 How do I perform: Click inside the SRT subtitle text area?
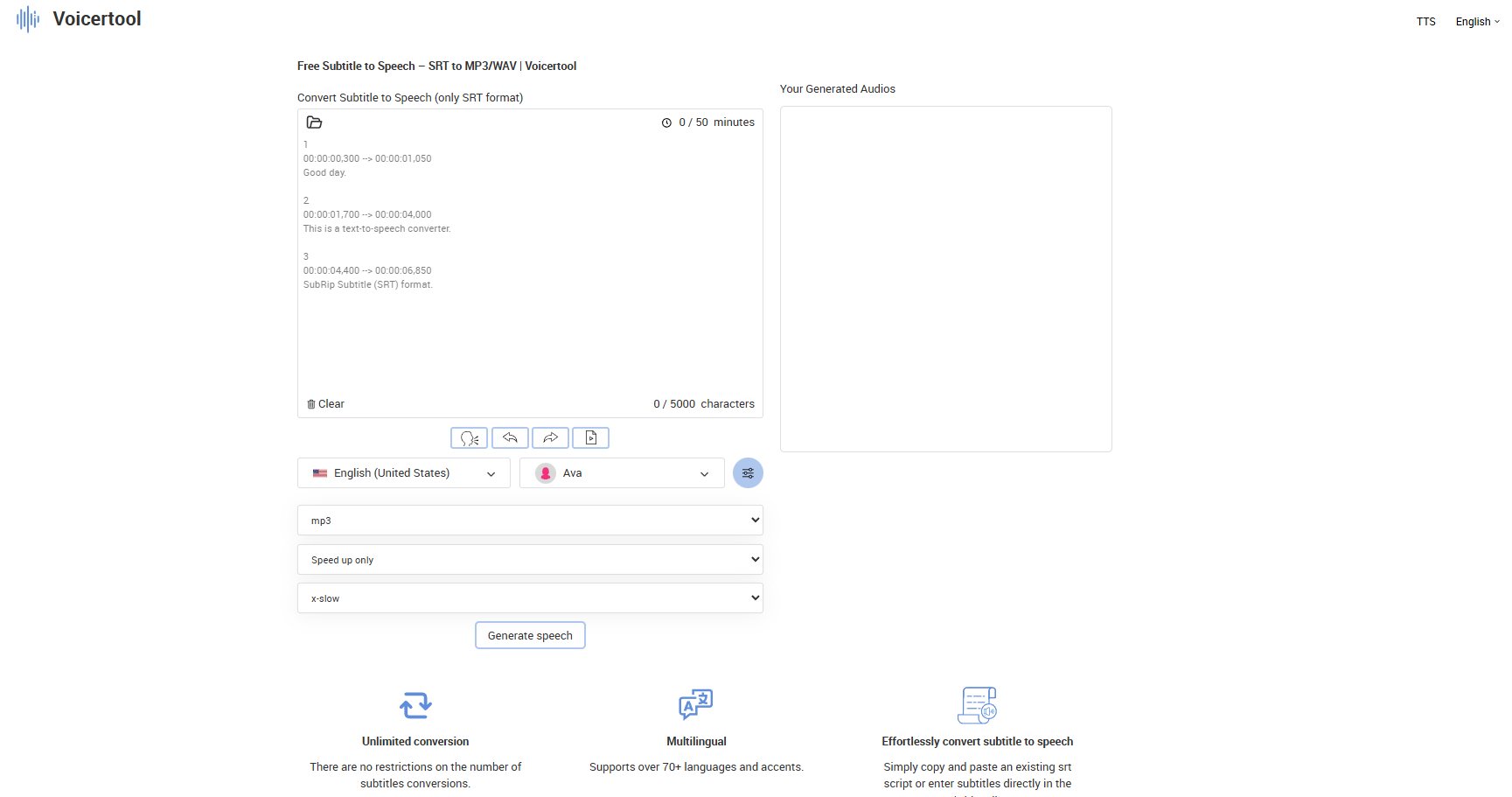point(530,332)
